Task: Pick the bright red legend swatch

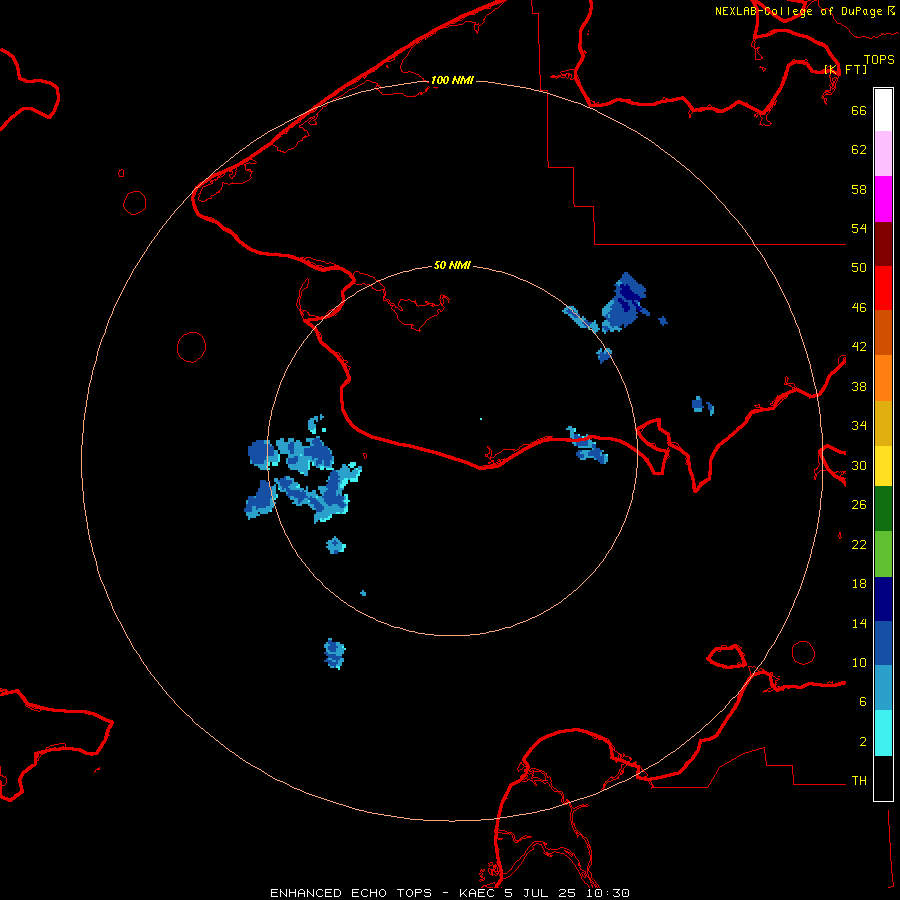Action: click(x=883, y=288)
